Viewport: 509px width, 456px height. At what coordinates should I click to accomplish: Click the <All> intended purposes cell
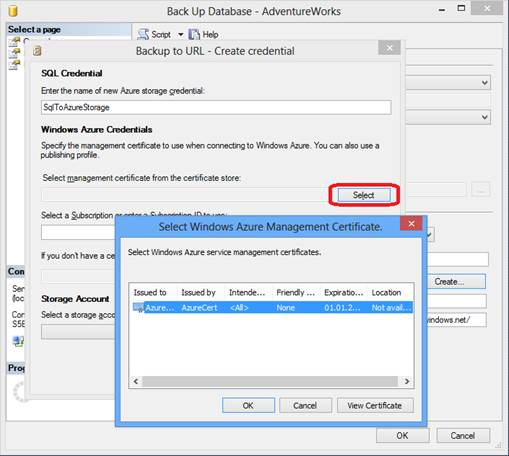(239, 307)
